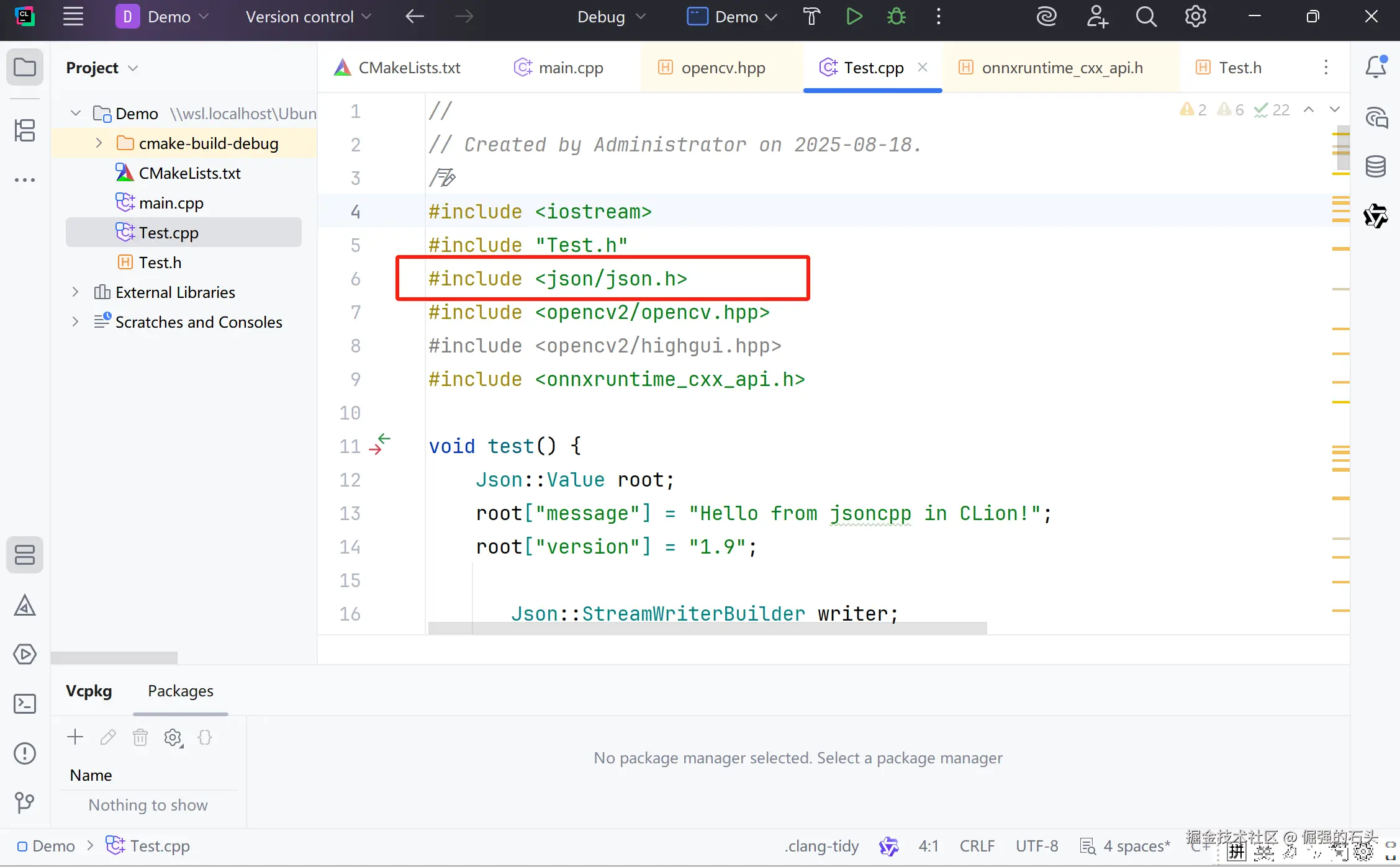Viewport: 1400px width, 867px height.
Task: Open the Debug profile dropdown
Action: point(612,17)
